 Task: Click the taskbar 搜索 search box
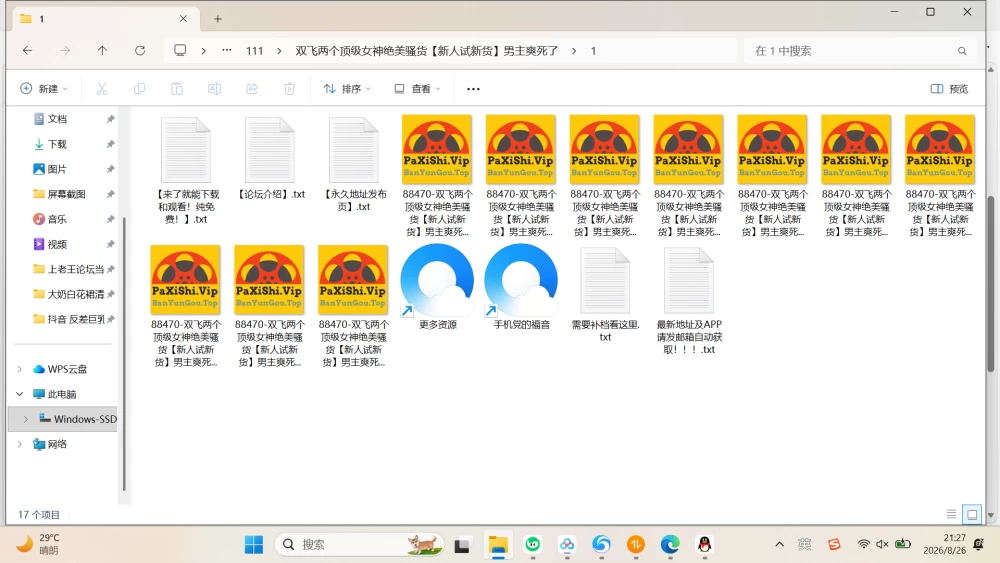click(360, 545)
